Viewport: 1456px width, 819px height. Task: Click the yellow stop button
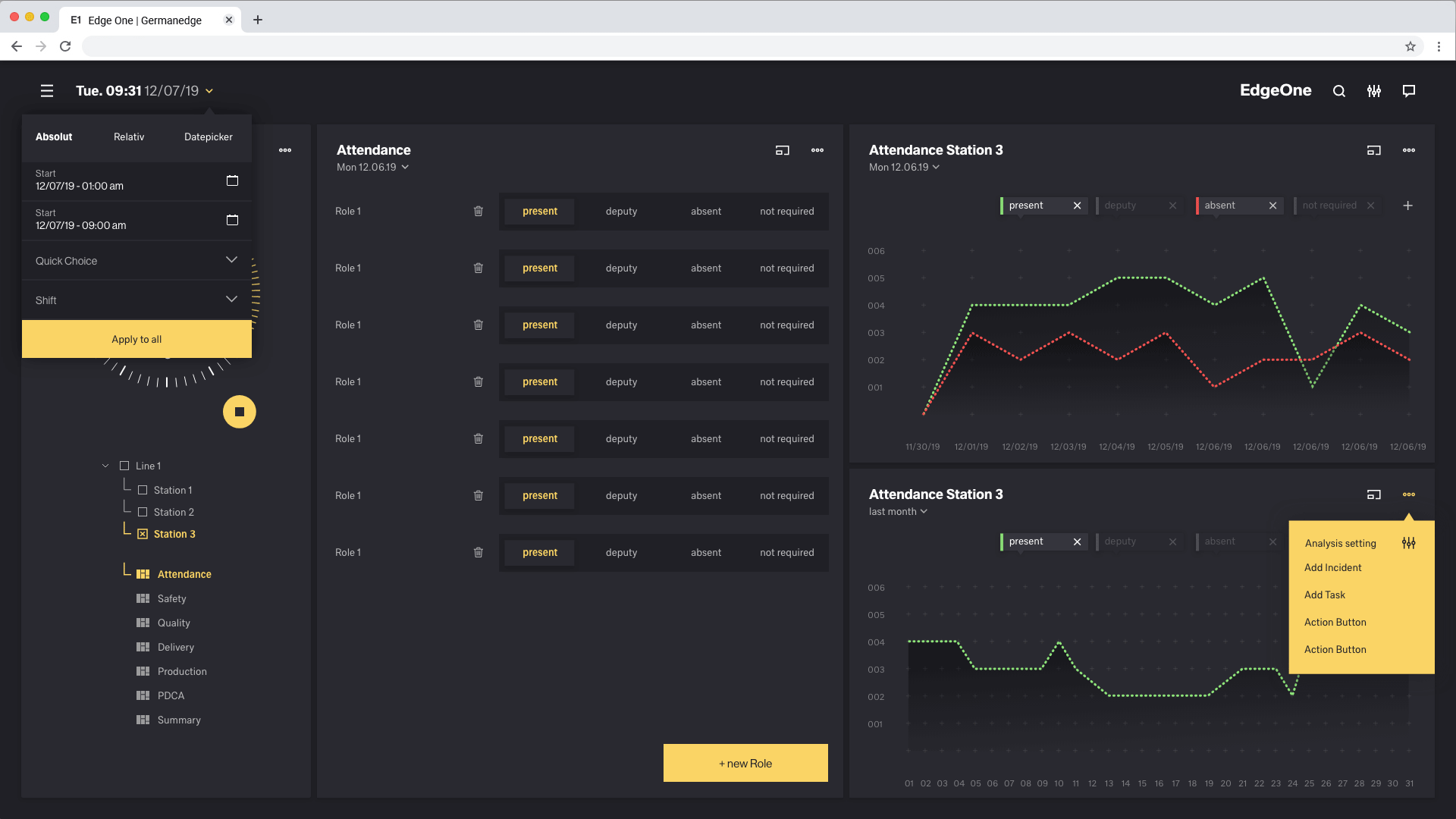pyautogui.click(x=240, y=412)
